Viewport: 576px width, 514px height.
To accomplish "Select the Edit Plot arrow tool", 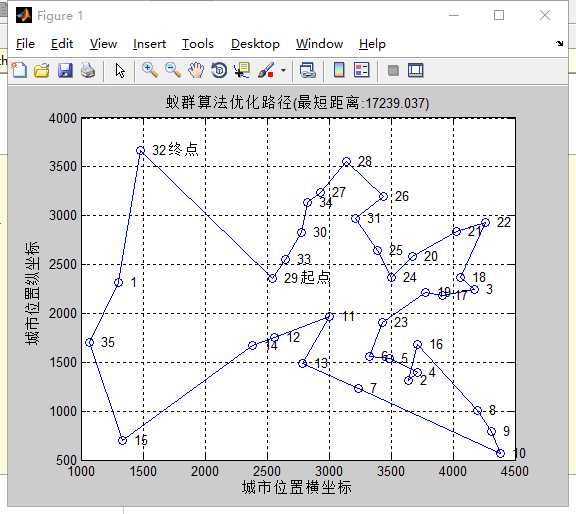I will coord(120,71).
